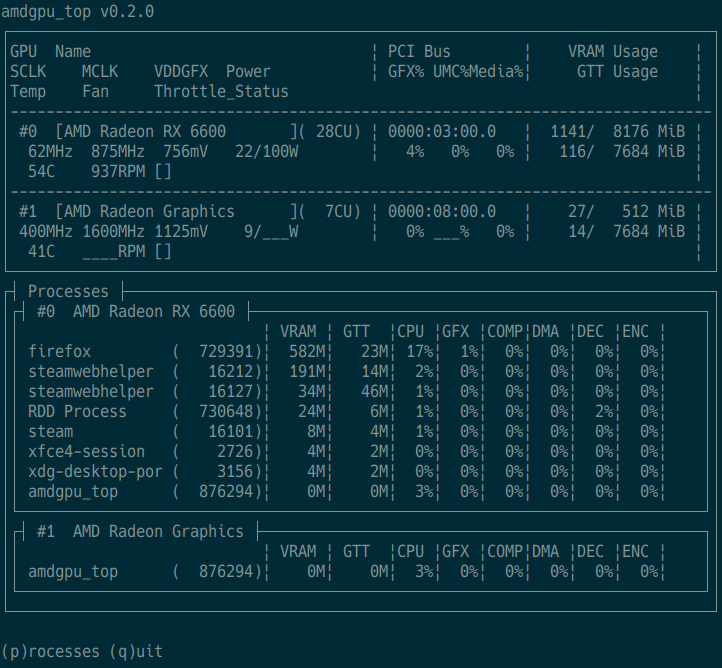
Task: Click the Throttle_Status header label
Action: 221,92
